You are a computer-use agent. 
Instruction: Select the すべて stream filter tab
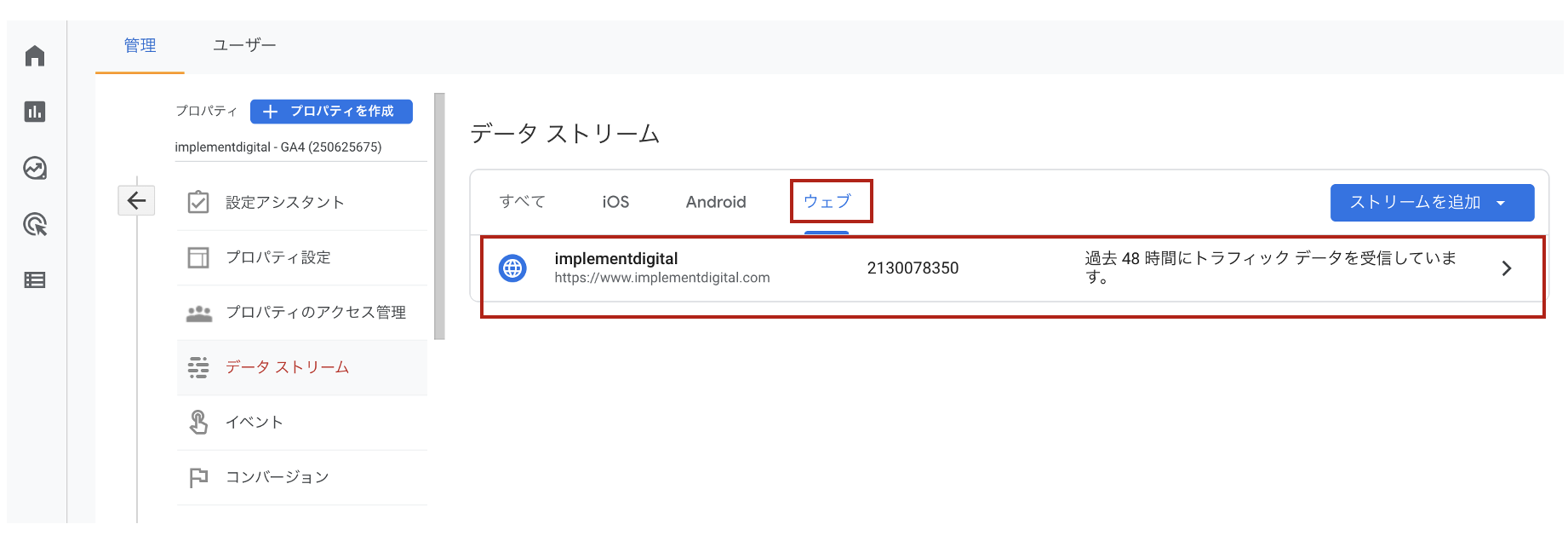(522, 202)
